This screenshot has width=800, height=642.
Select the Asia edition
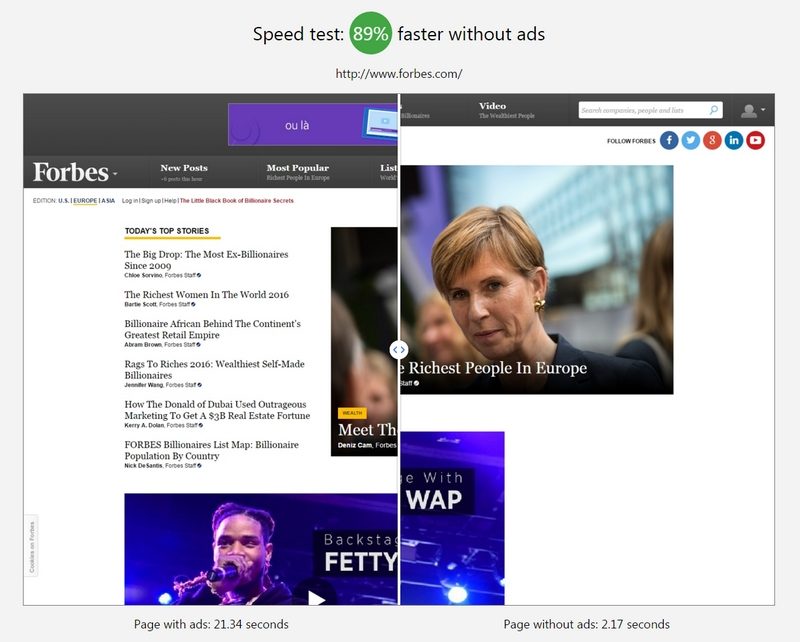(108, 201)
